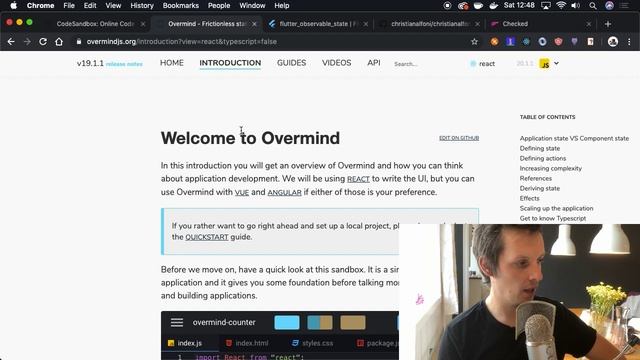Open the VIDEOS section
The width and height of the screenshot is (640, 360).
point(336,63)
